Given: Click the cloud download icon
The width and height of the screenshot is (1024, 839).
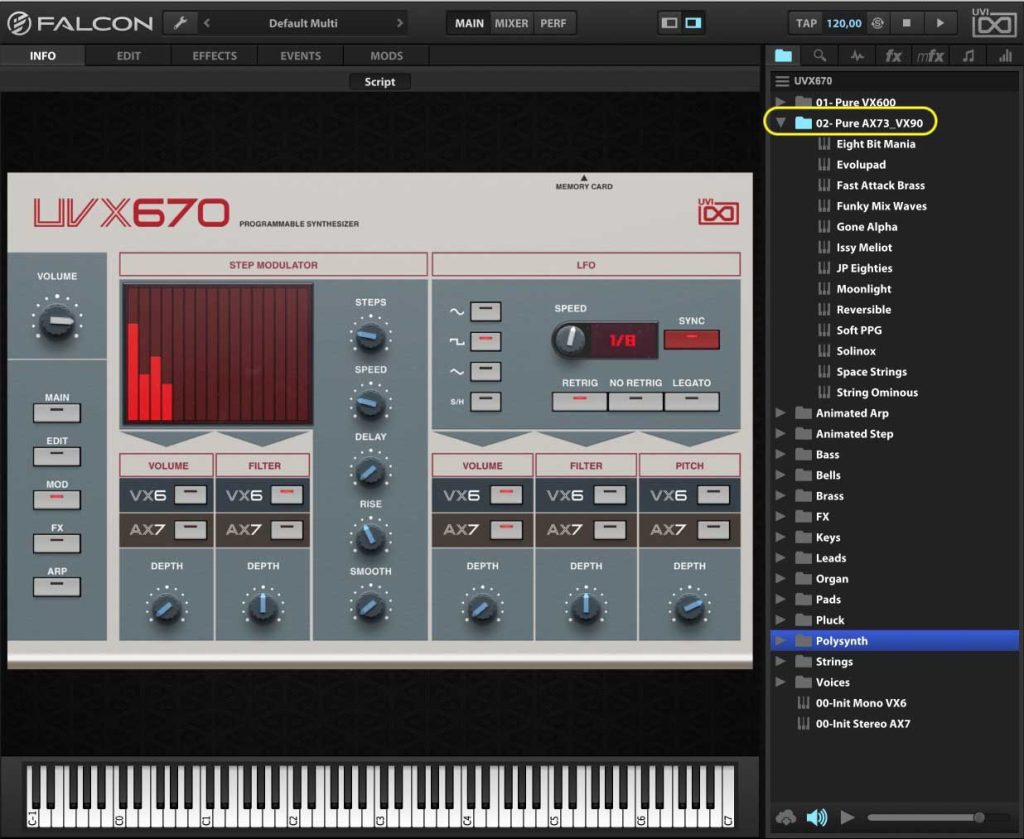Looking at the screenshot, I should click(785, 817).
